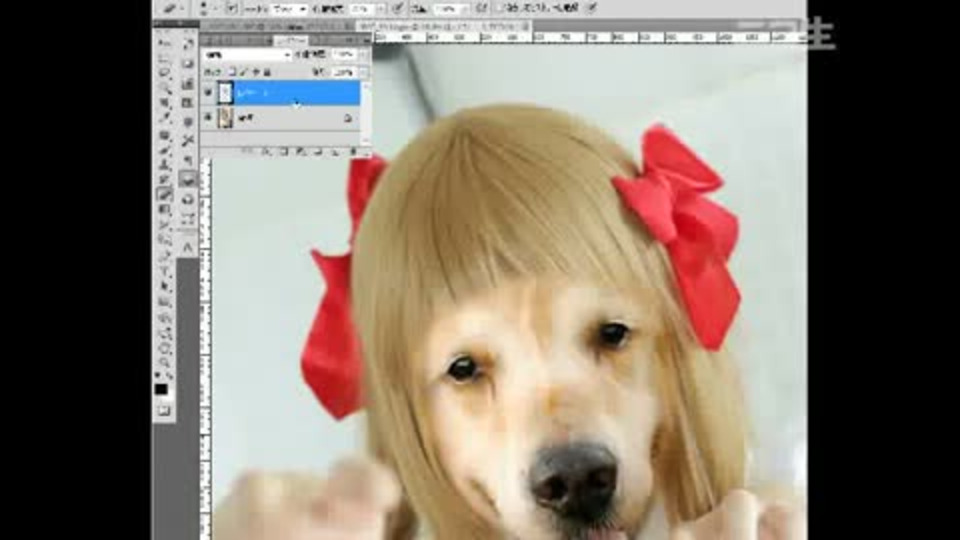This screenshot has width=960, height=540.
Task: Enable airbrush mode in options bar
Action: [481, 9]
